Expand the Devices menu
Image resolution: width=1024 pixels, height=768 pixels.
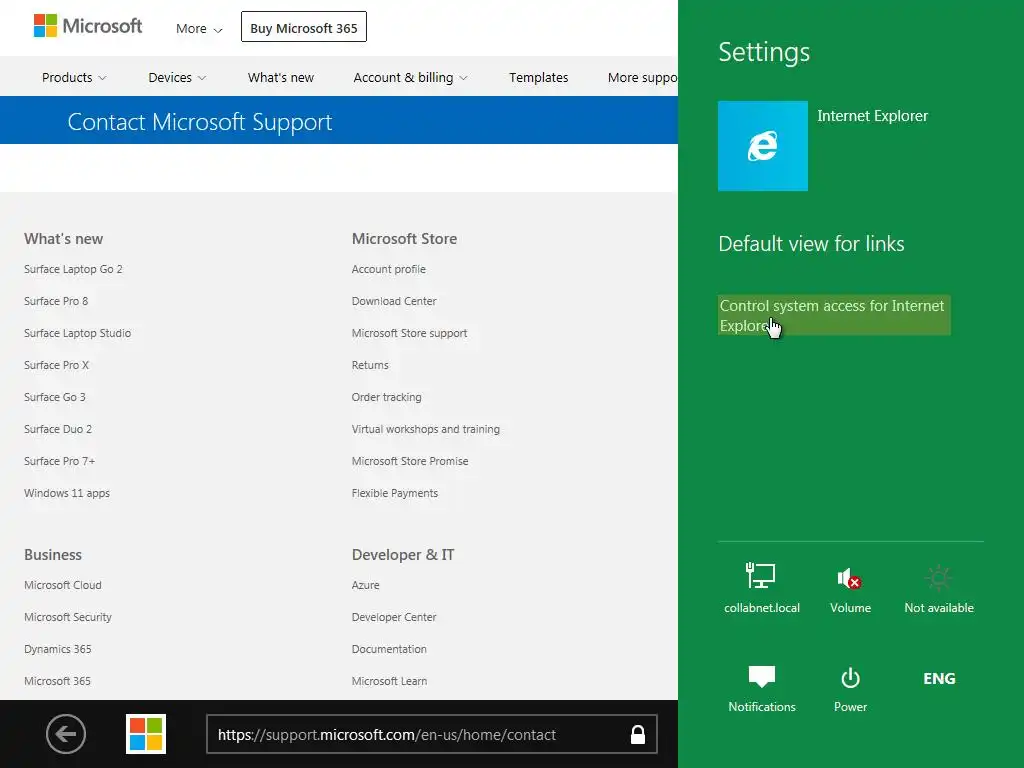pyautogui.click(x=177, y=78)
